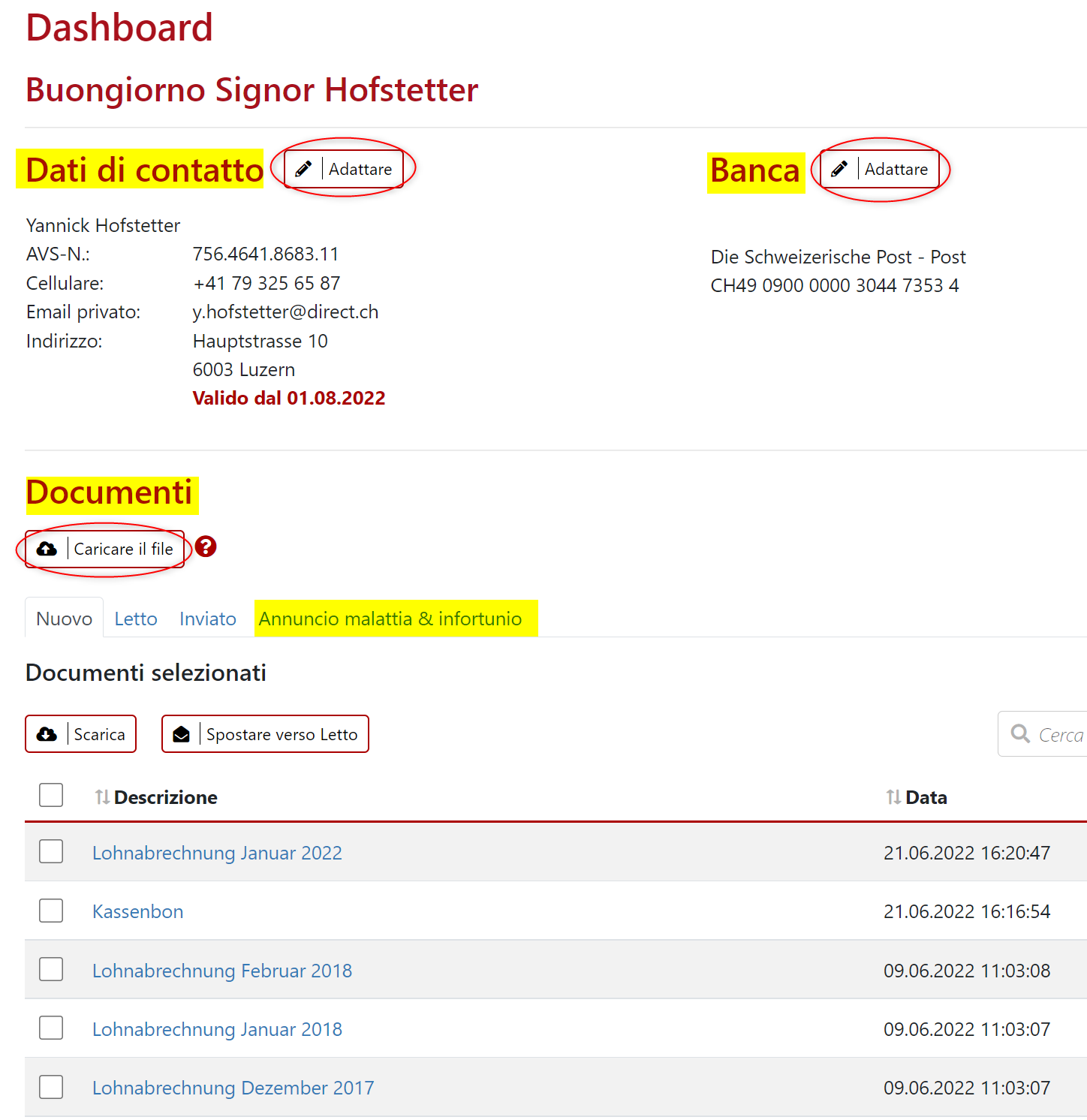
Task: Switch to the Letto tab
Action: click(136, 619)
